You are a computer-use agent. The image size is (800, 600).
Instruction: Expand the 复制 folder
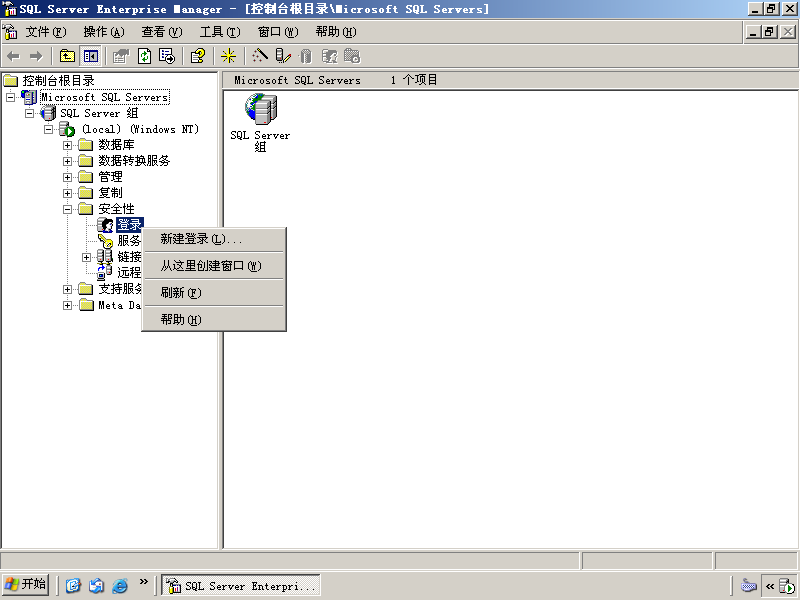tap(67, 193)
